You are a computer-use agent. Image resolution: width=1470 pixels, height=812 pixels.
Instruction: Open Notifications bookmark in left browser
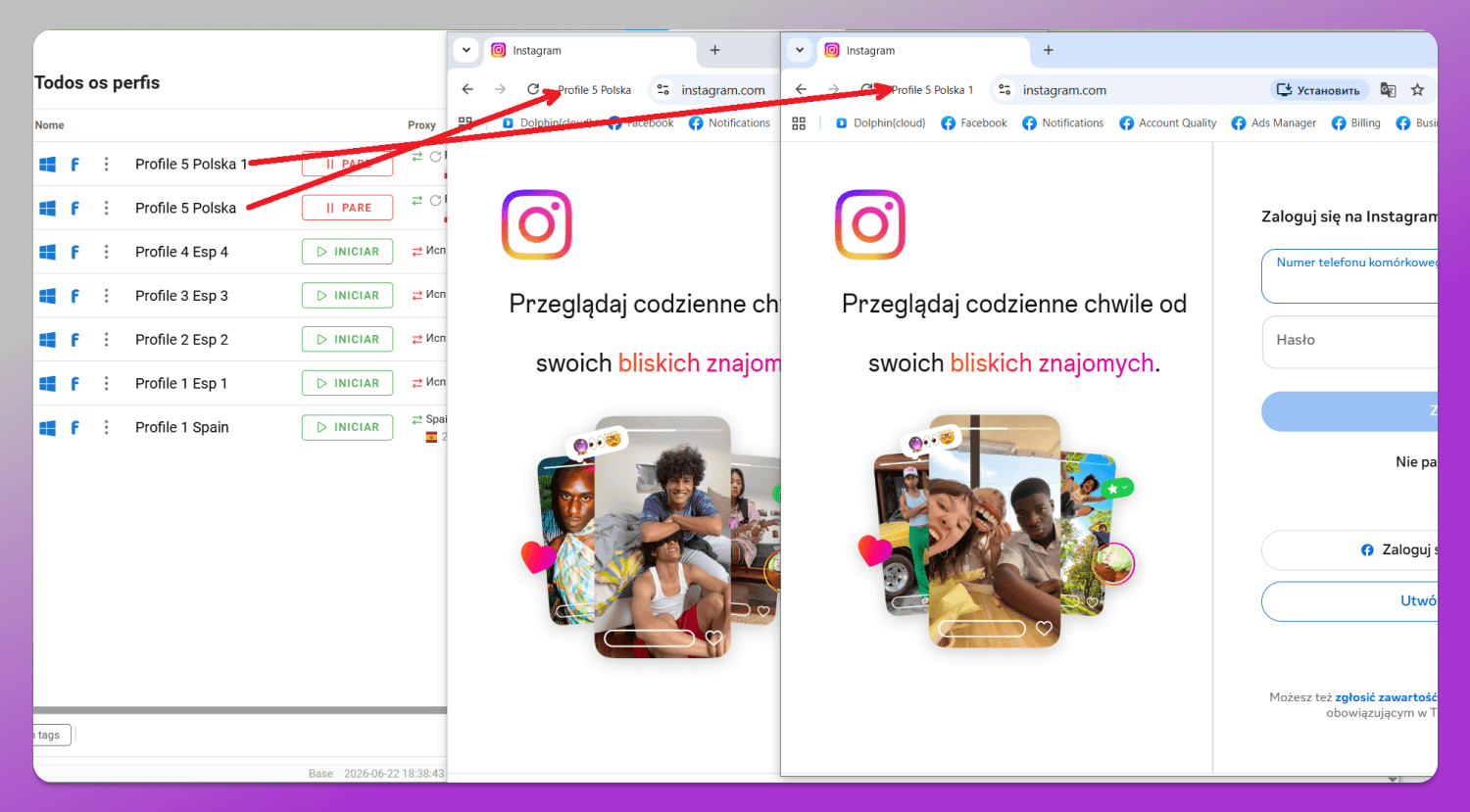point(730,123)
